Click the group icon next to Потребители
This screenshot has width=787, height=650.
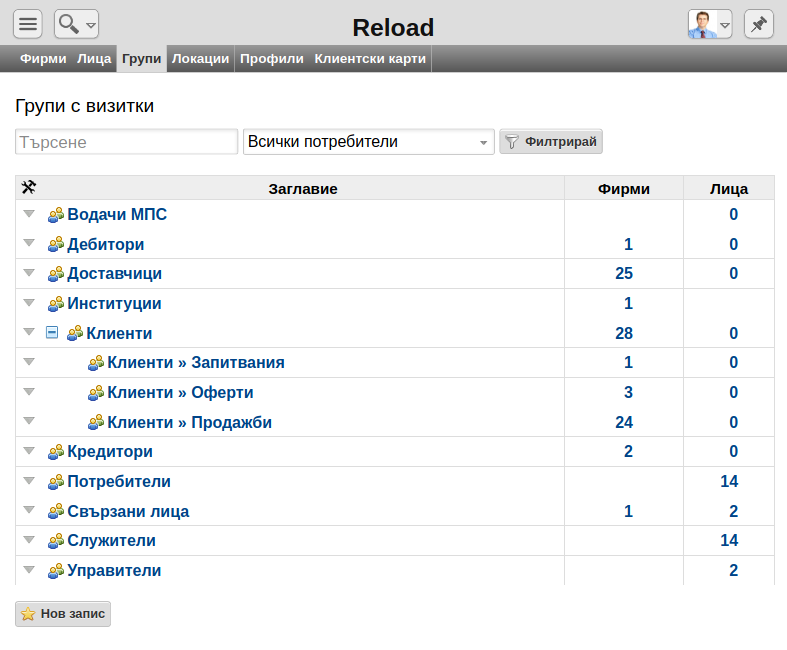coord(56,481)
